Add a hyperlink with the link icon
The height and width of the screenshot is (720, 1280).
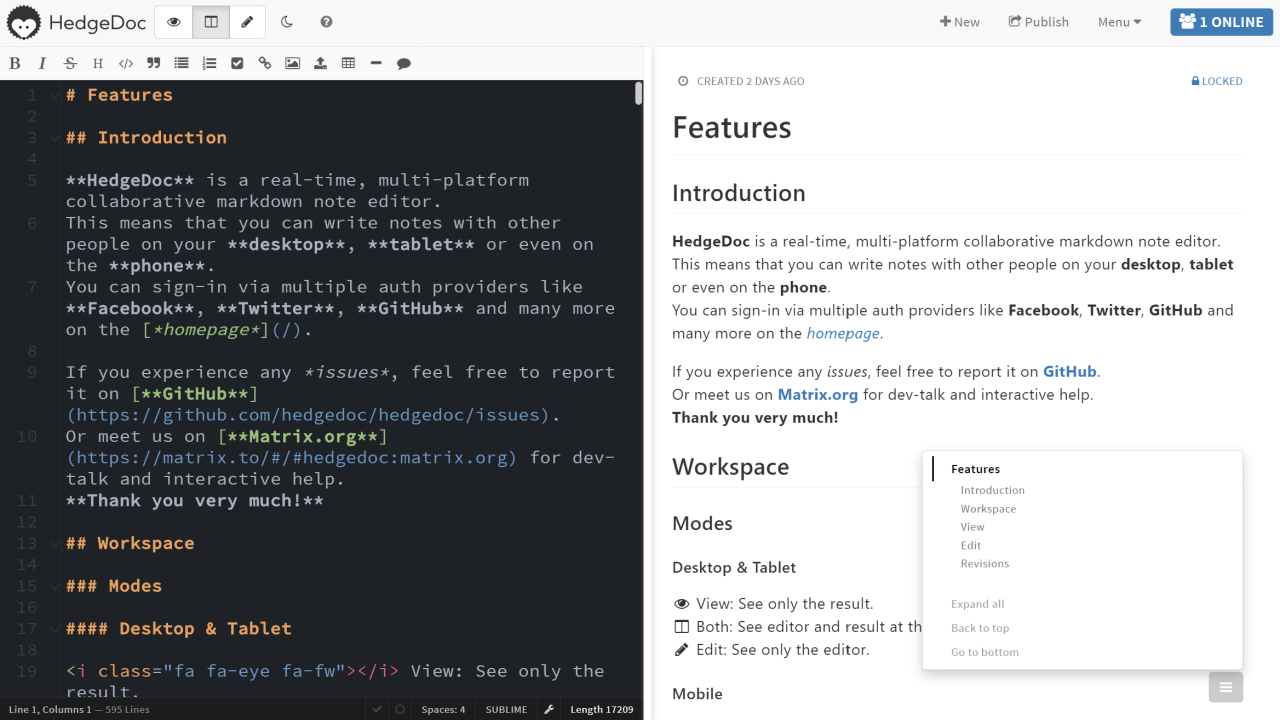click(264, 62)
